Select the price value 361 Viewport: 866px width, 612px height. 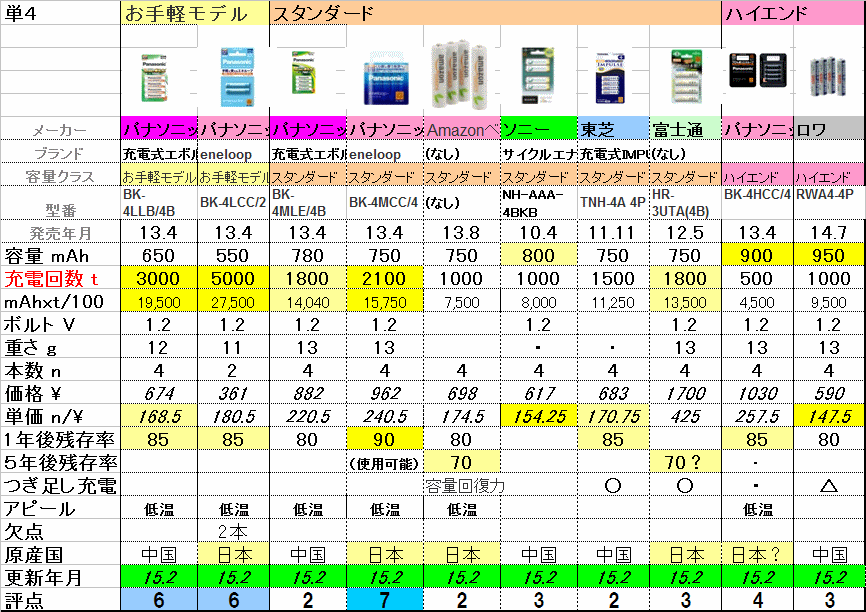tap(234, 393)
